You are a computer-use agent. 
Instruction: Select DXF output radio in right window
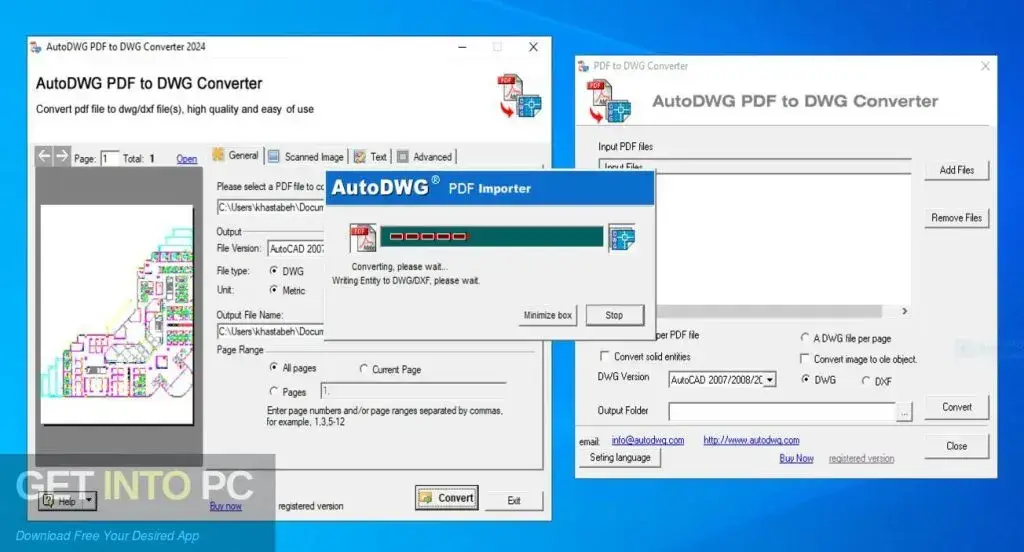[x=865, y=381]
